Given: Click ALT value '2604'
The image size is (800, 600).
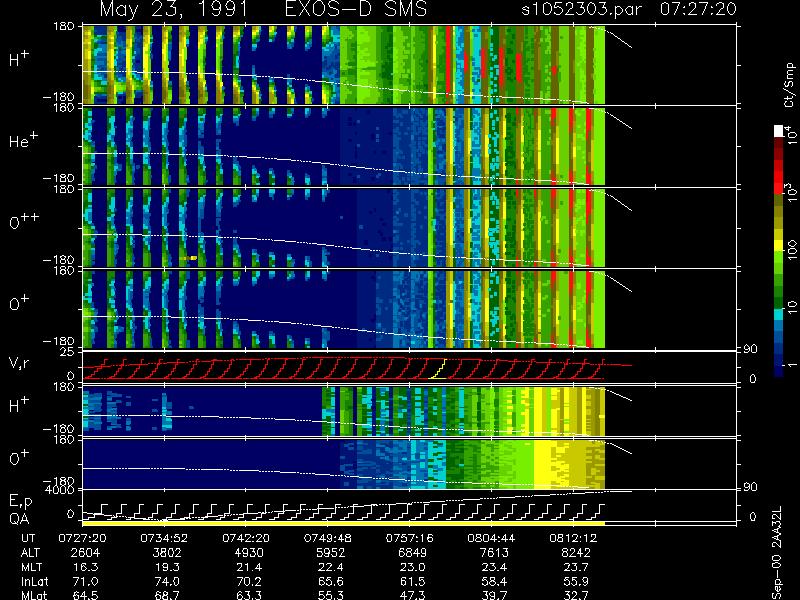Looking at the screenshot, I should point(85,553).
